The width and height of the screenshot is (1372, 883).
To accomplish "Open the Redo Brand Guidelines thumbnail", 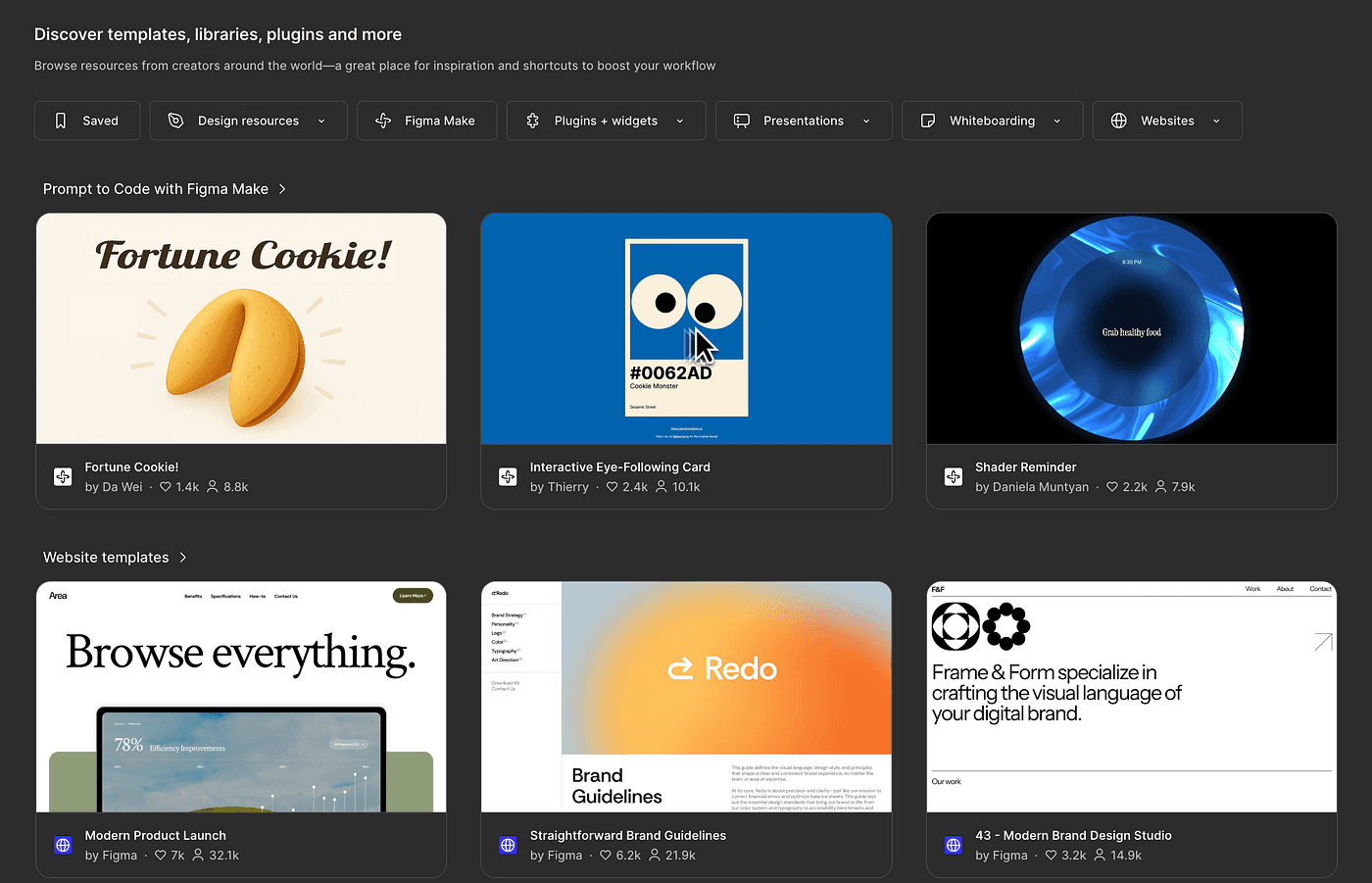I will pos(686,697).
